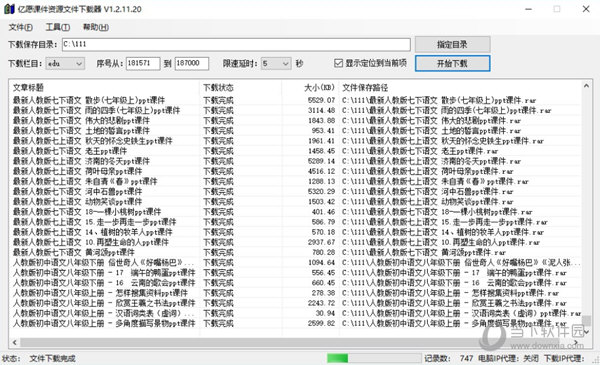Select row 黄河颂ppt课件
Screen dimensions: 600x365
pyautogui.click(x=295, y=253)
